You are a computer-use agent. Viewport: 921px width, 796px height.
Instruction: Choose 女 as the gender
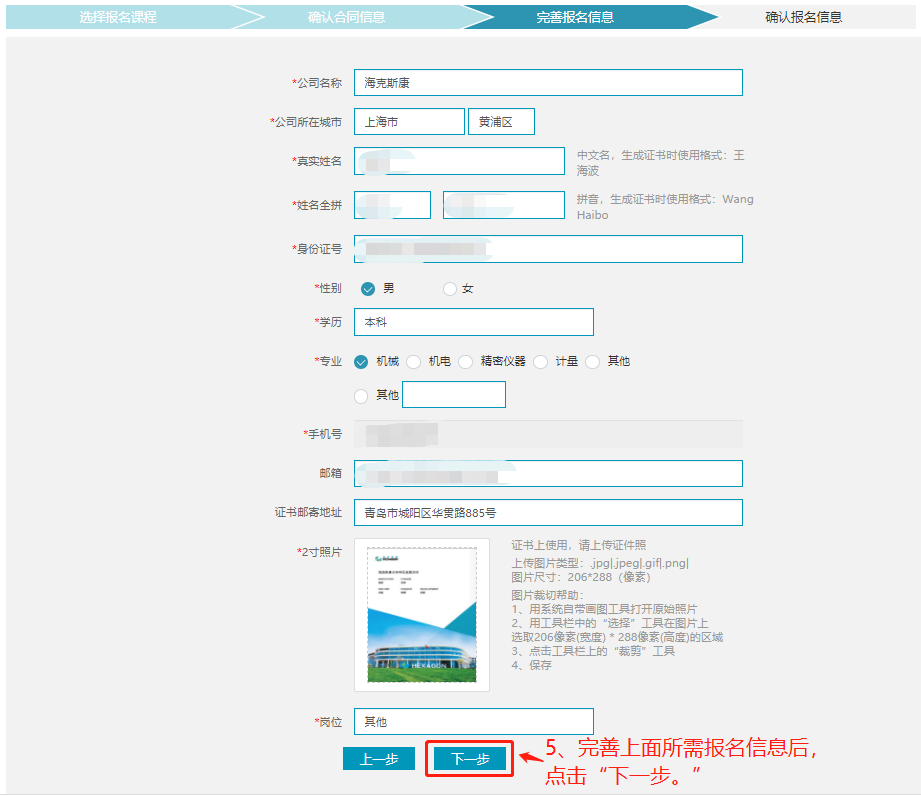450,289
